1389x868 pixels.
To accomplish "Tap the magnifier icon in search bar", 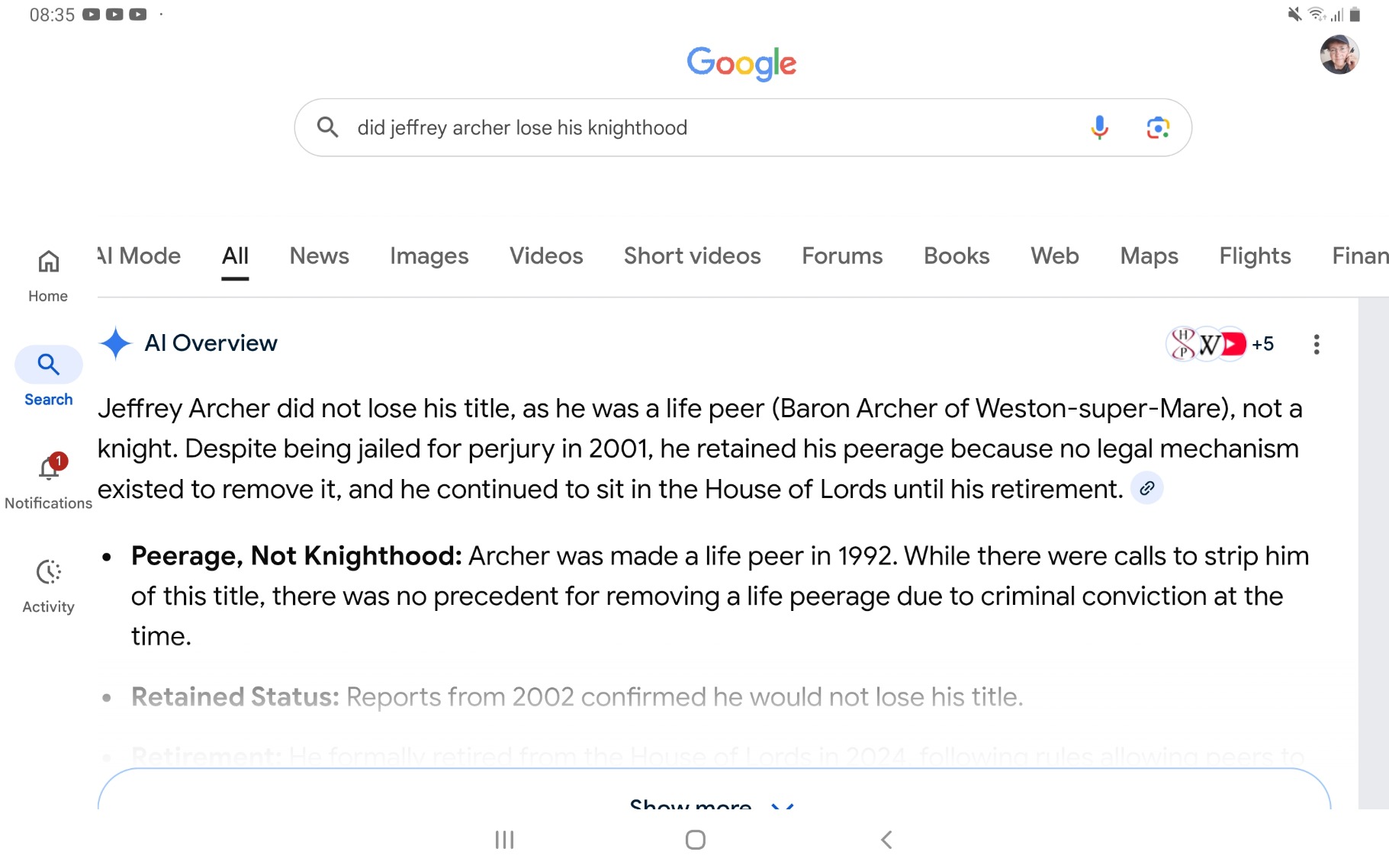I will (328, 127).
